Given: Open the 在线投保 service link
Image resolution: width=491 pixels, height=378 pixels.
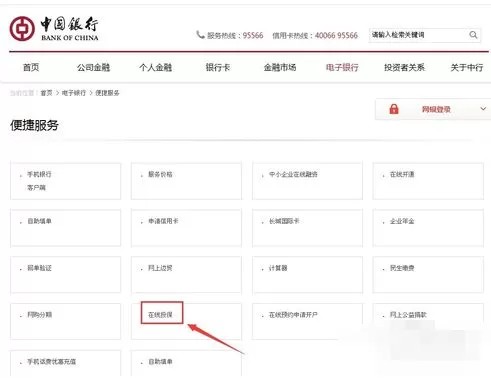Looking at the screenshot, I should point(160,315).
